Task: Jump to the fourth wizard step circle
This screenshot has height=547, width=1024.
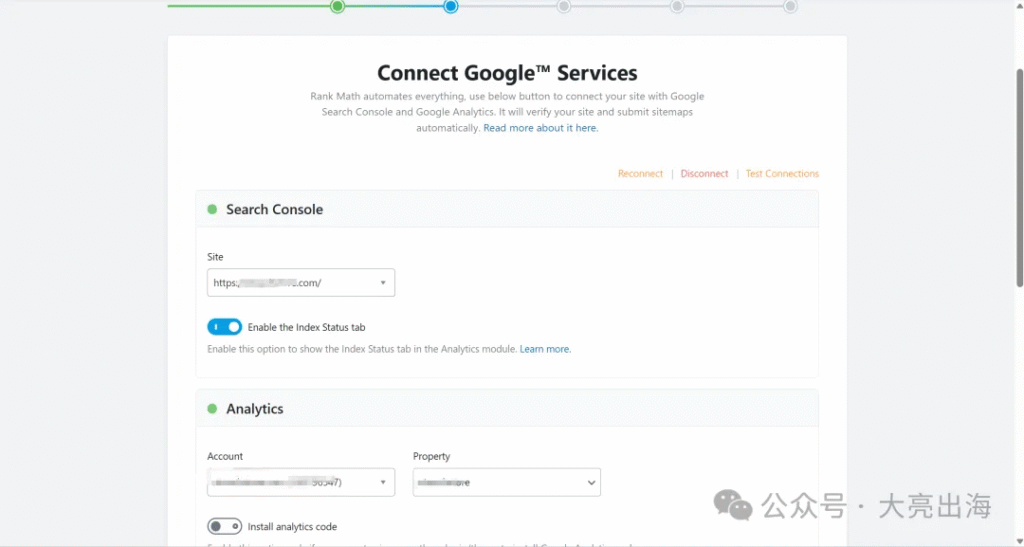Action: tap(677, 7)
